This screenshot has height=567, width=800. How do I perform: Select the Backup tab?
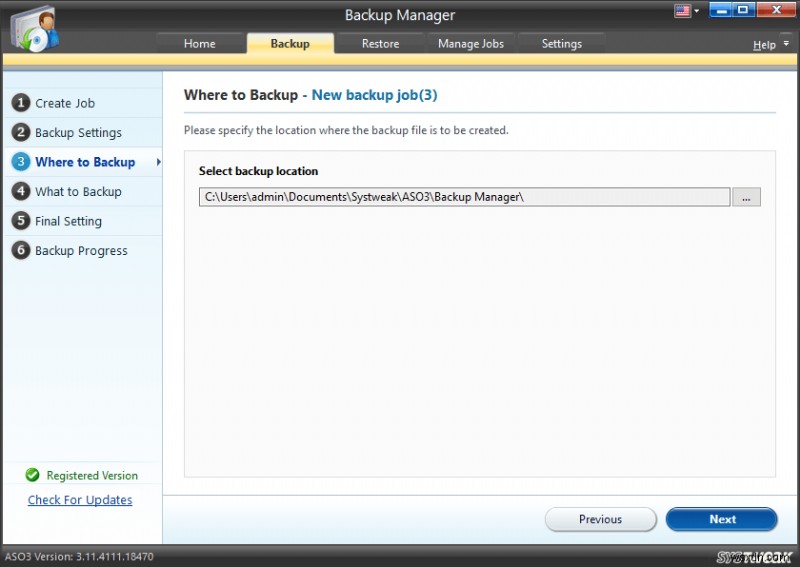290,43
